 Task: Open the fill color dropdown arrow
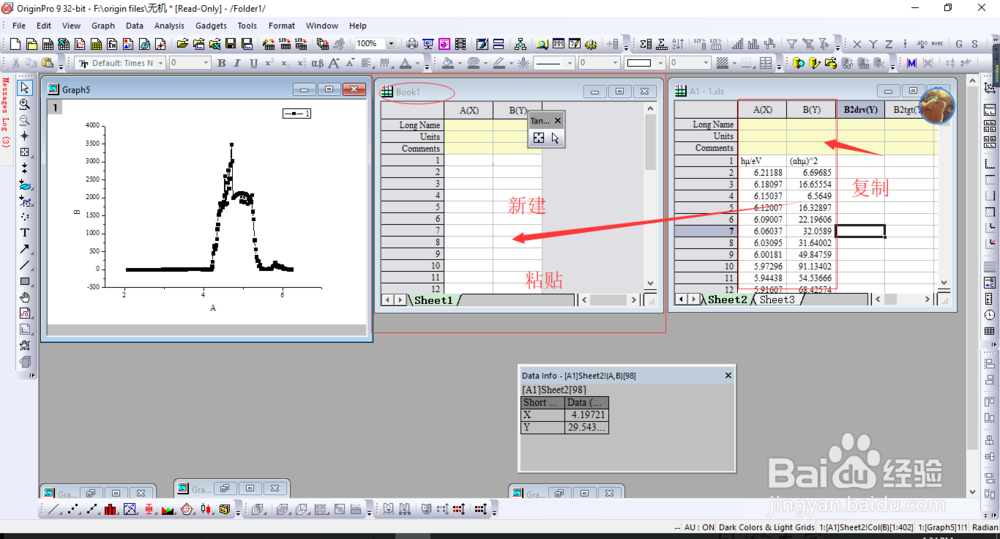(x=460, y=63)
